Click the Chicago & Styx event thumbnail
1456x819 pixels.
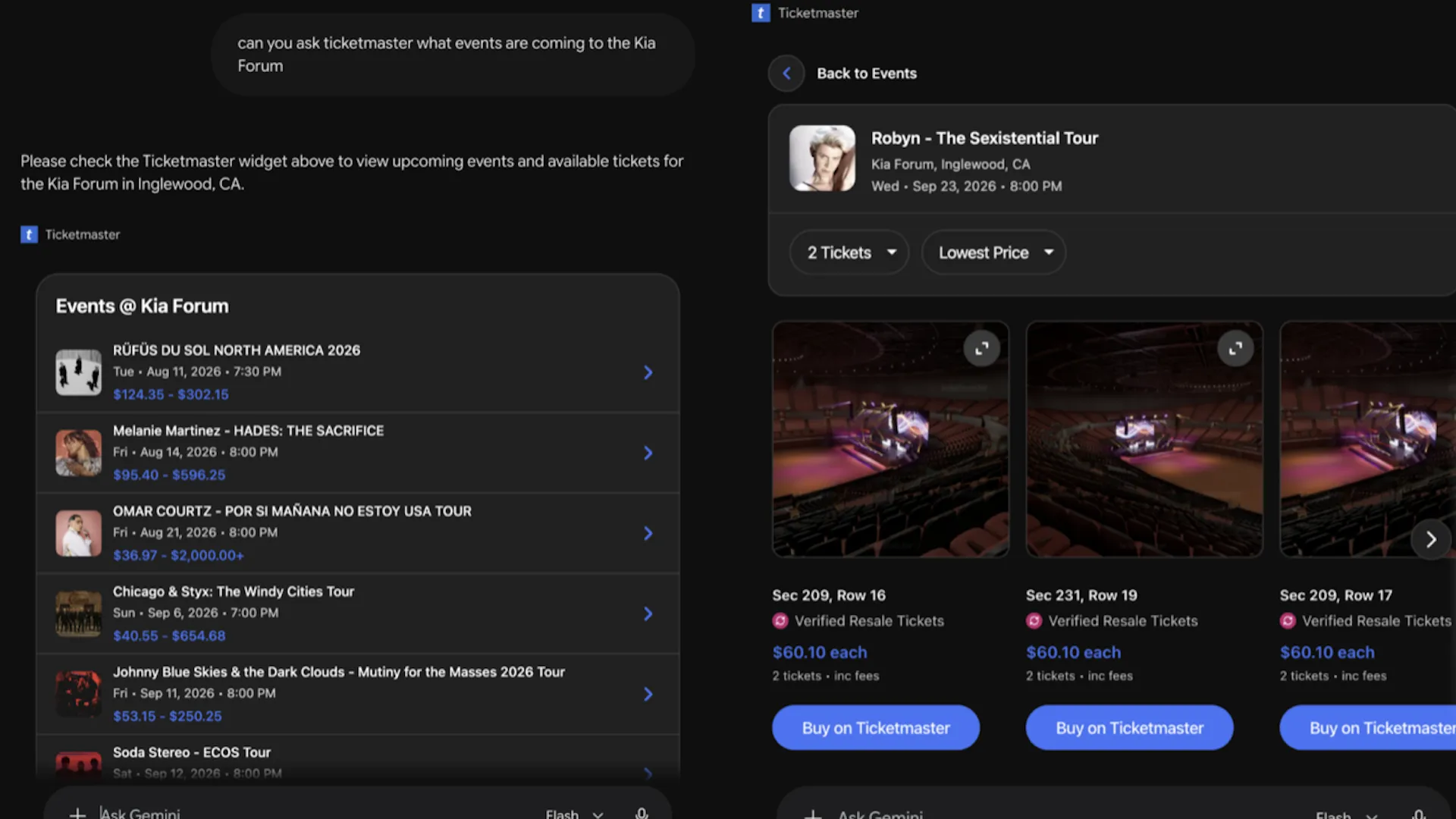[x=78, y=613]
